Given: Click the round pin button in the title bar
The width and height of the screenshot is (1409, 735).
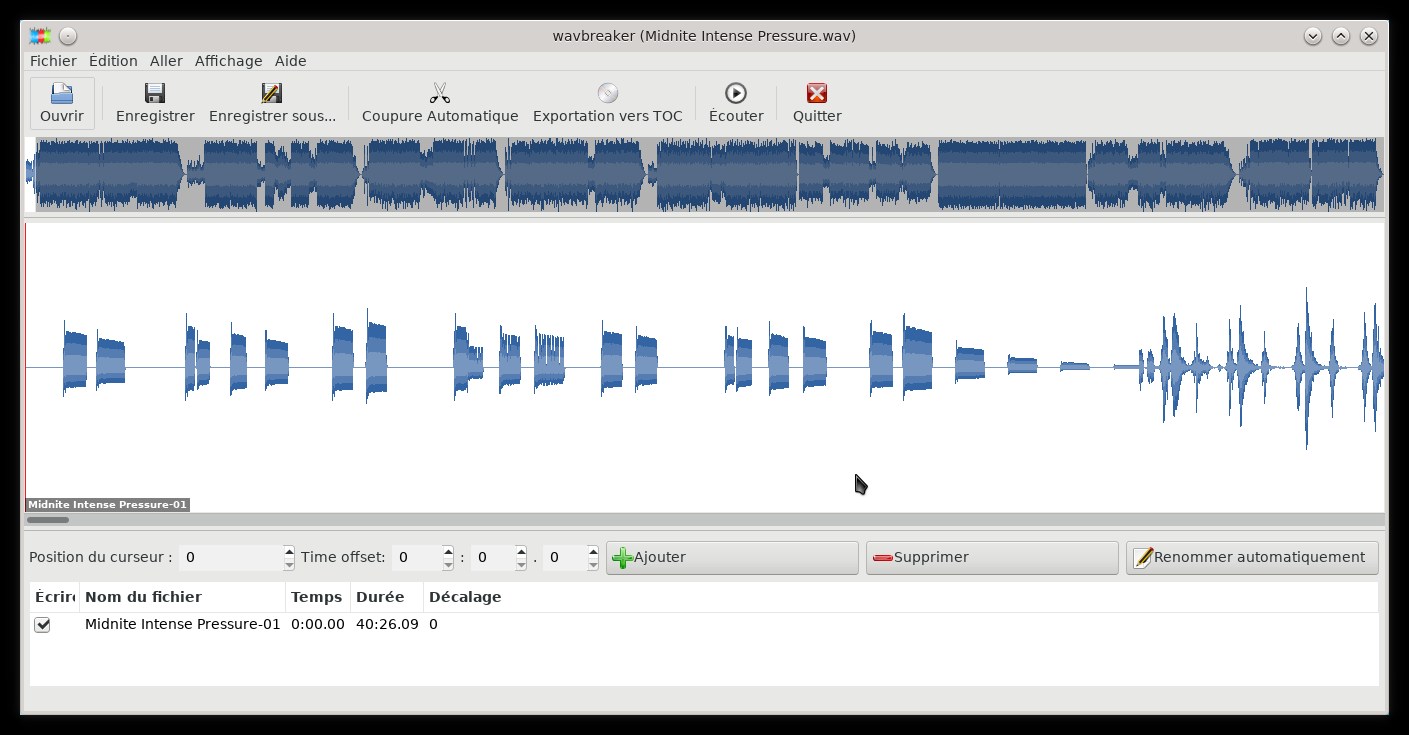Looking at the screenshot, I should coord(68,36).
